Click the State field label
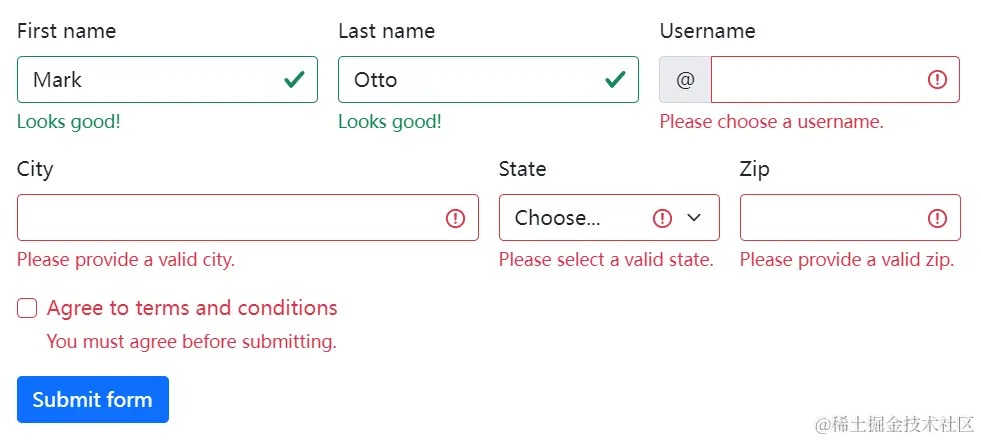Image resolution: width=981 pixels, height=441 pixels. click(x=522, y=169)
